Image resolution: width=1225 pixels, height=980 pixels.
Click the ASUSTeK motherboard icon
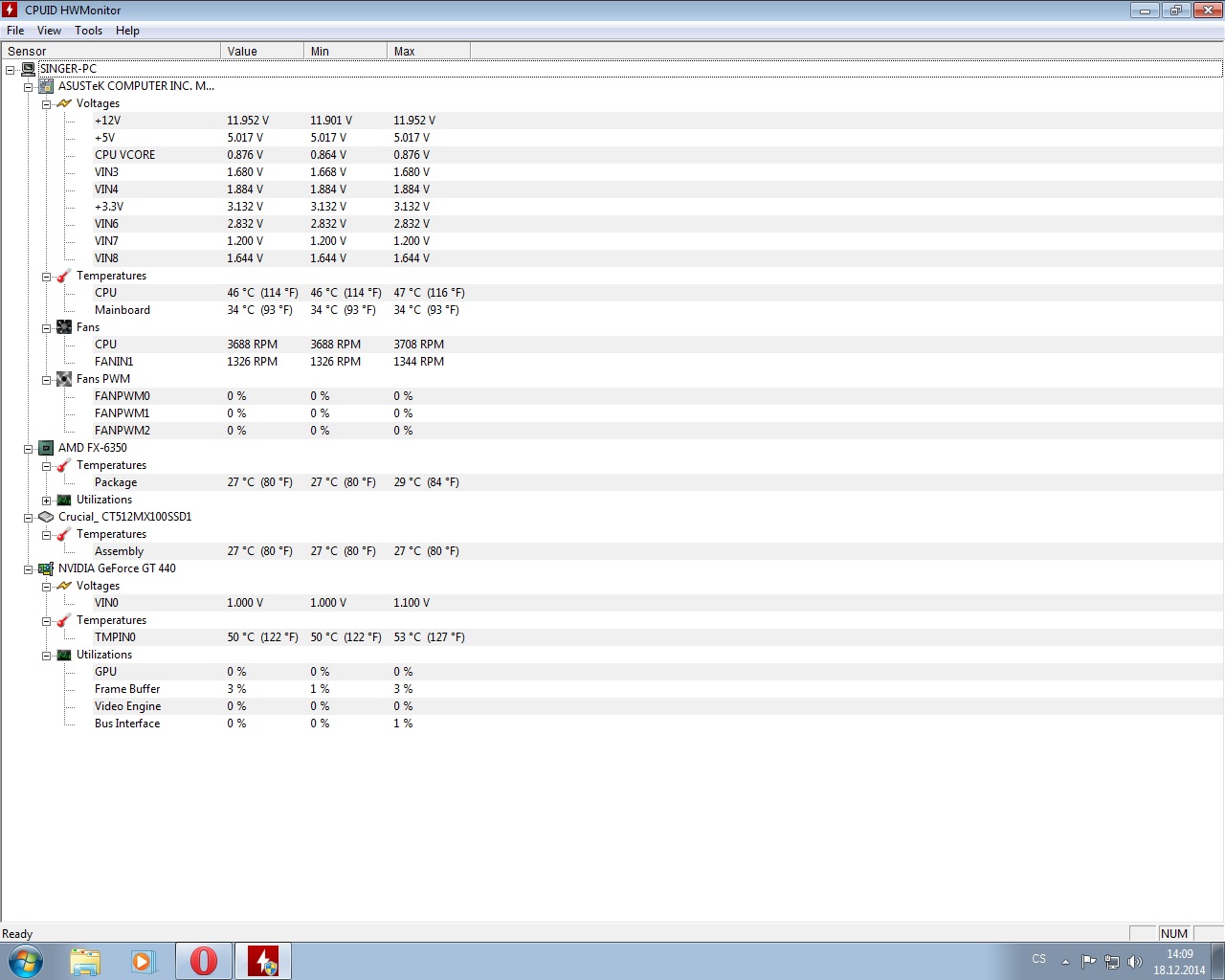46,86
